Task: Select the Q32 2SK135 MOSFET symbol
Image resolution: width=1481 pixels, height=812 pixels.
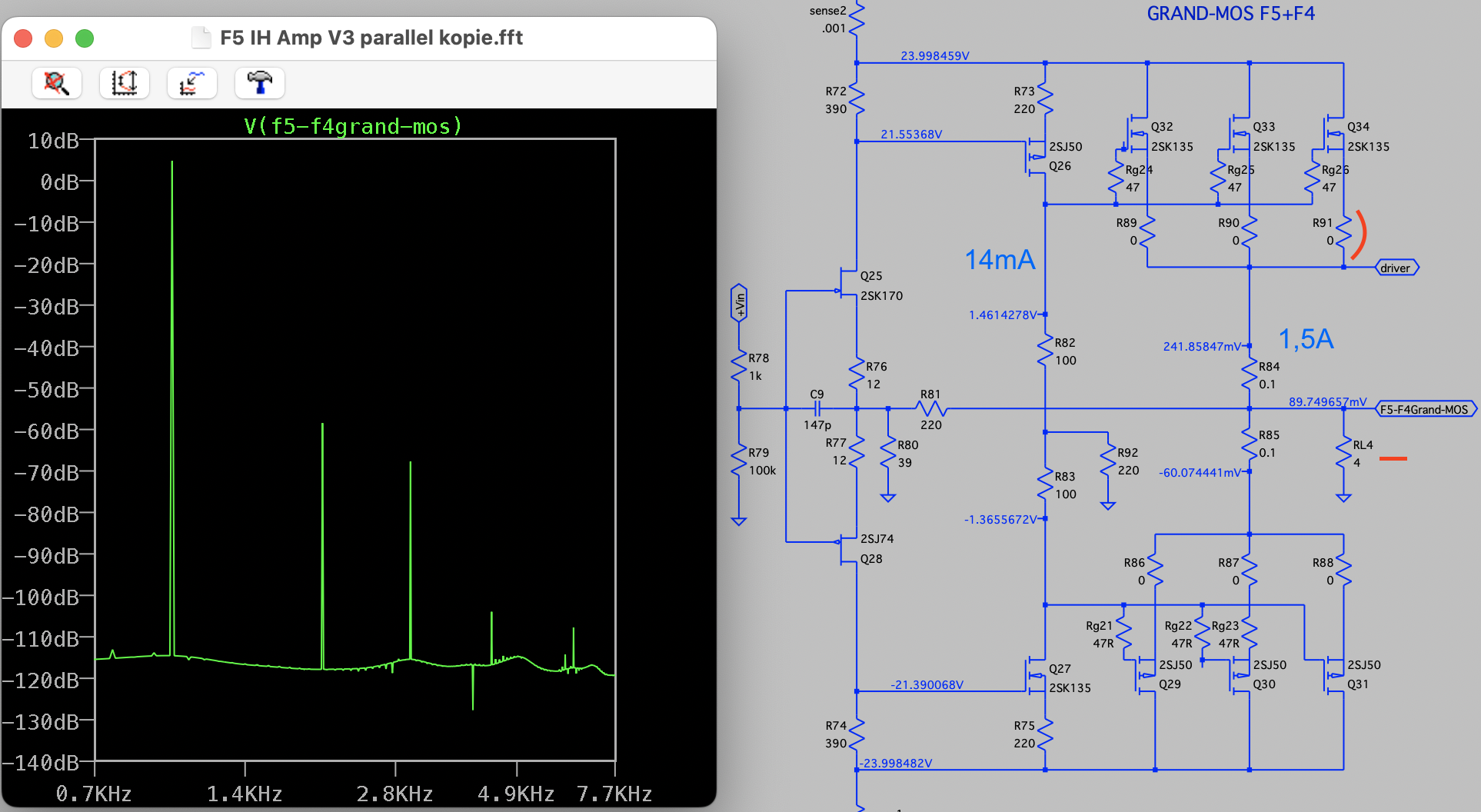Action: [x=1137, y=135]
